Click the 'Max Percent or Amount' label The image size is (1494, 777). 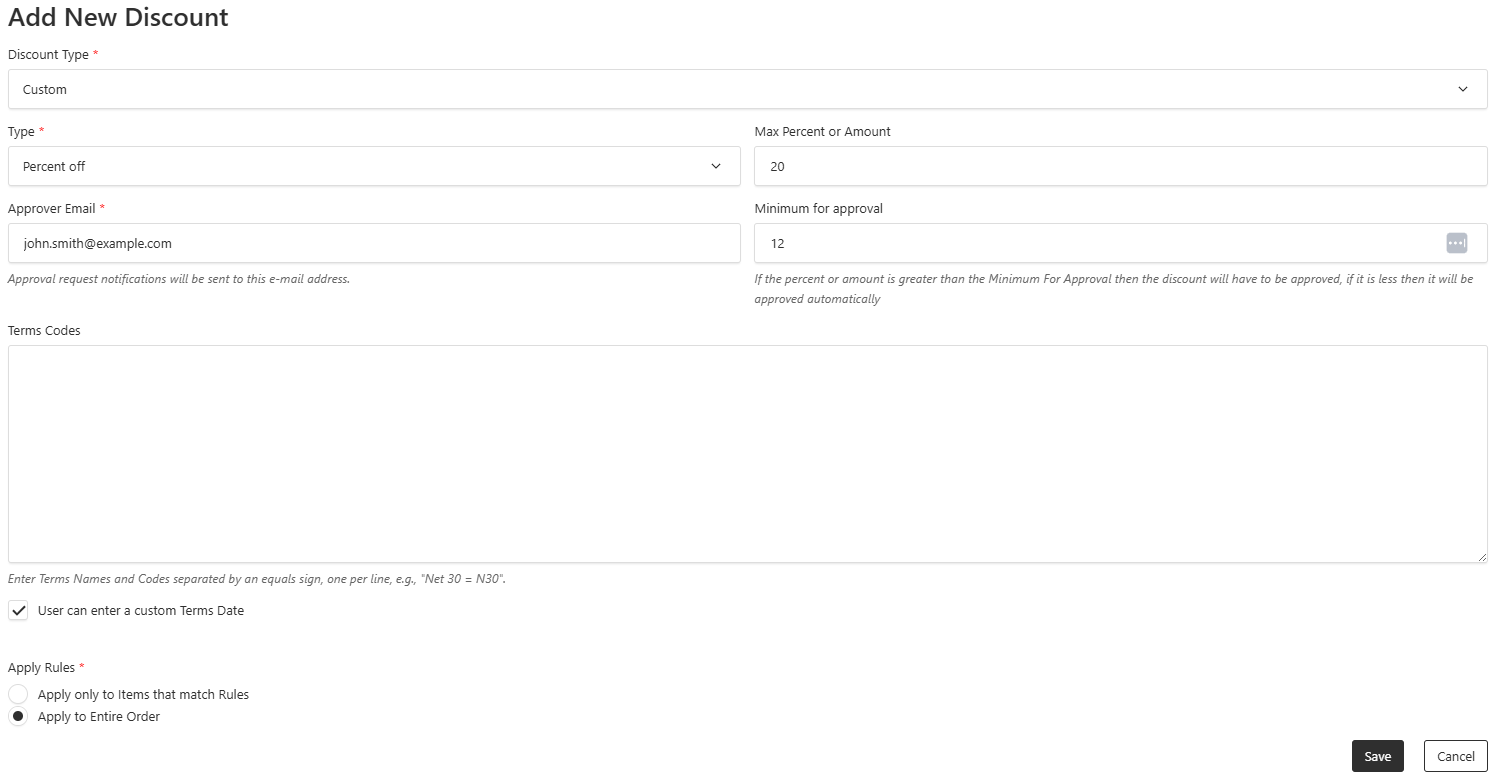[x=823, y=132]
